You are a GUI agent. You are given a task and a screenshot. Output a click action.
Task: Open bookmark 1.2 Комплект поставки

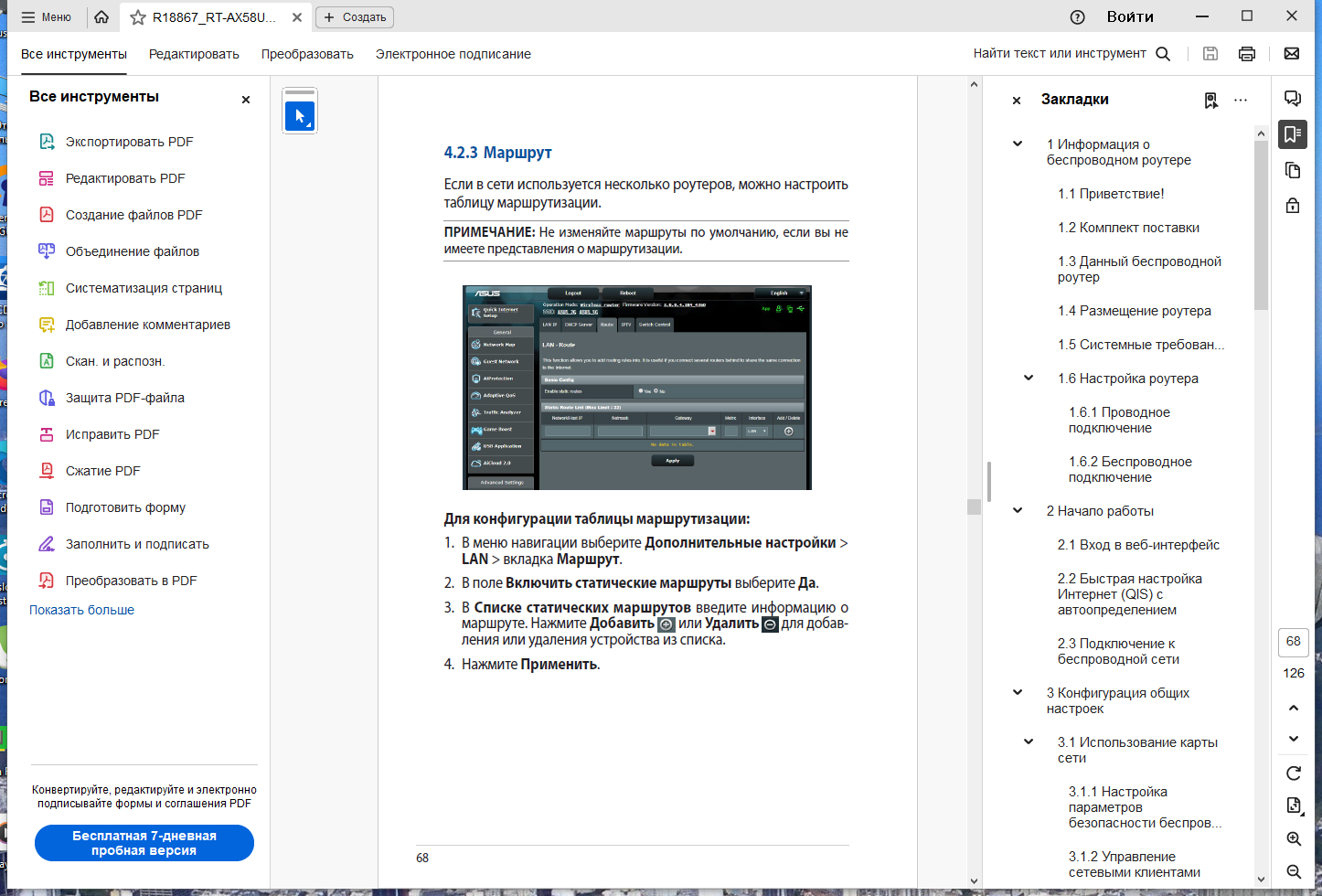1128,228
